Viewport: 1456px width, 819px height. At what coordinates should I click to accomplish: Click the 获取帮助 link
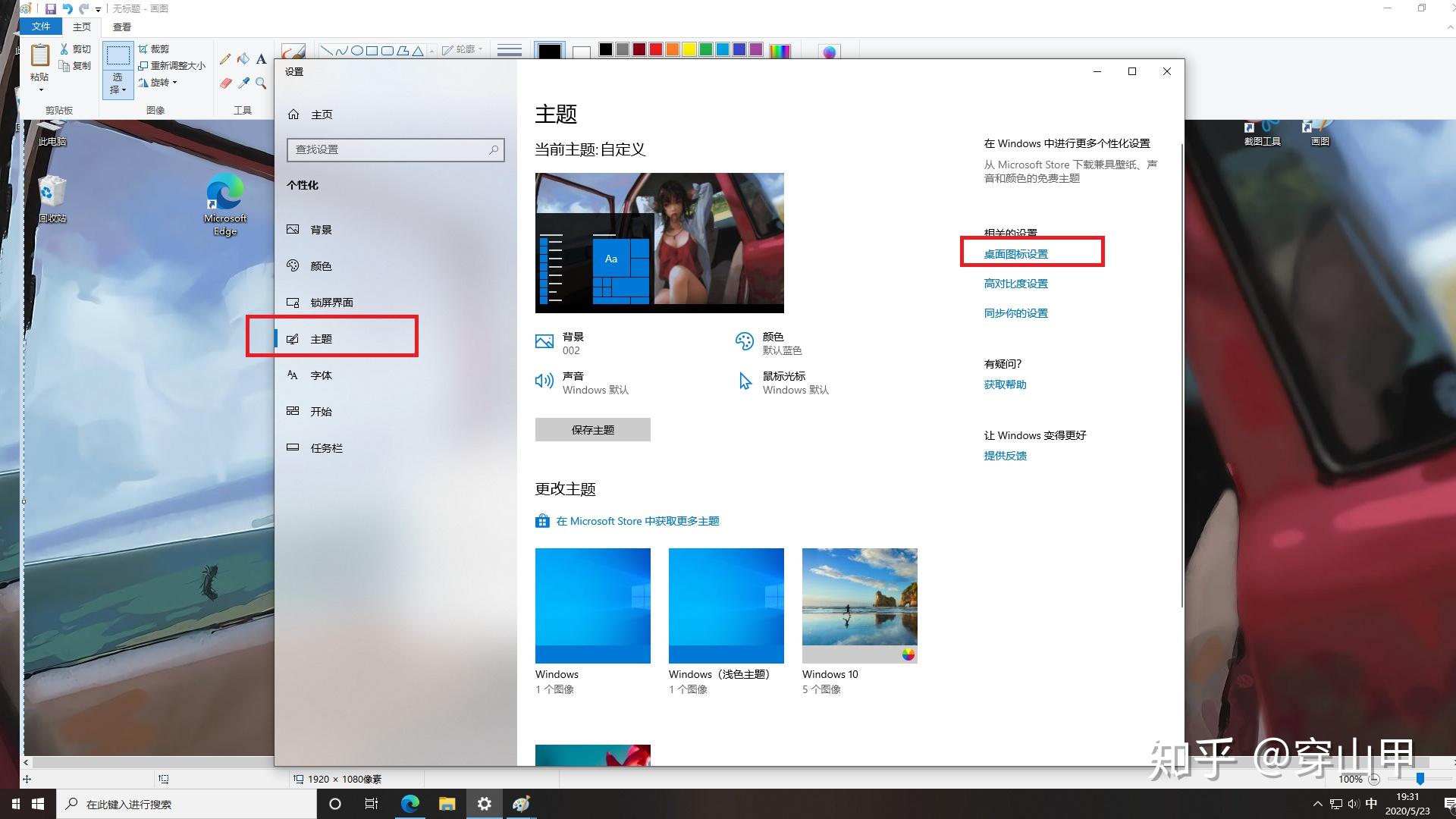tap(1005, 385)
